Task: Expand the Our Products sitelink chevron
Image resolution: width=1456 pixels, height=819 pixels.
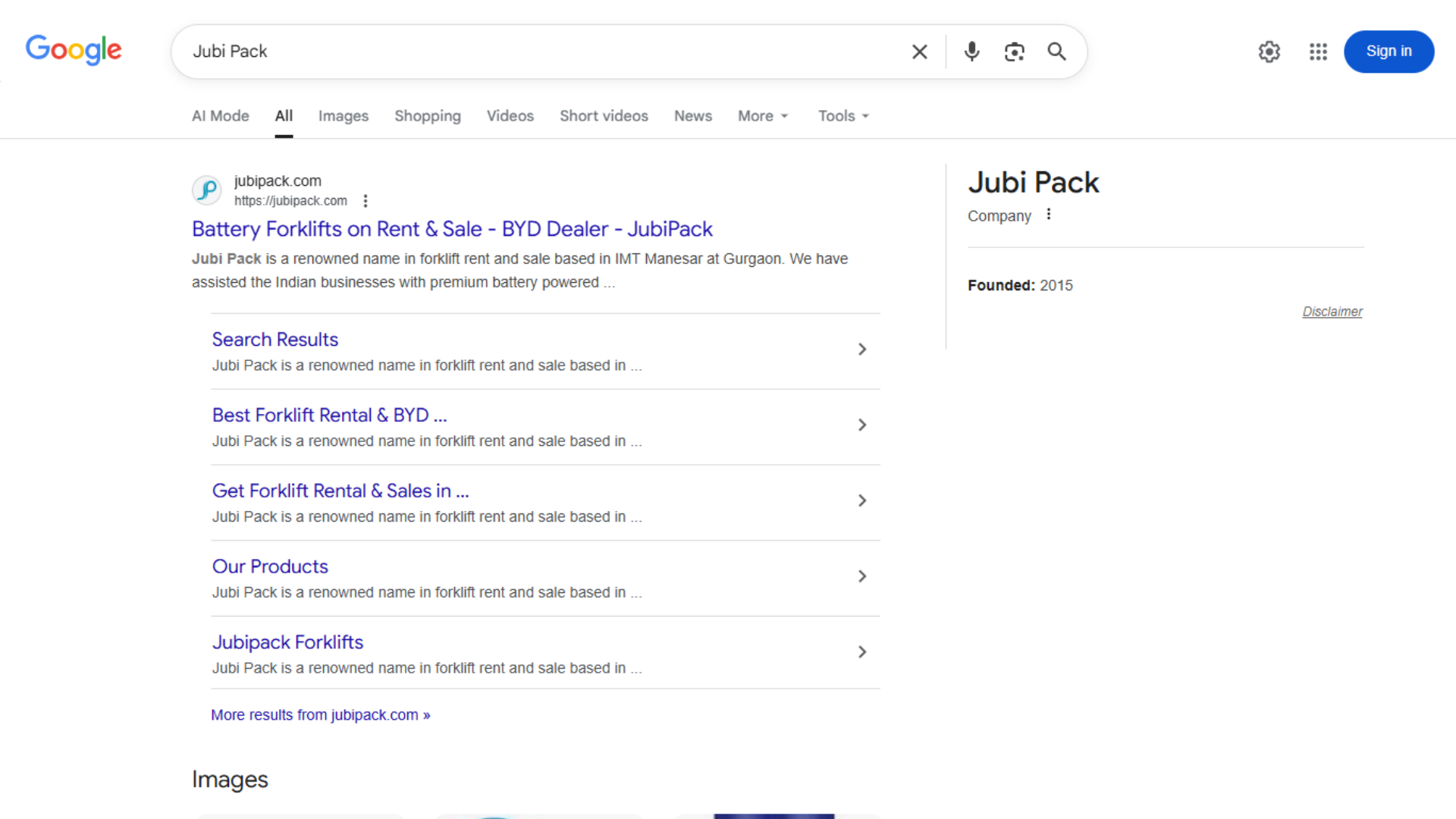Action: point(862,576)
